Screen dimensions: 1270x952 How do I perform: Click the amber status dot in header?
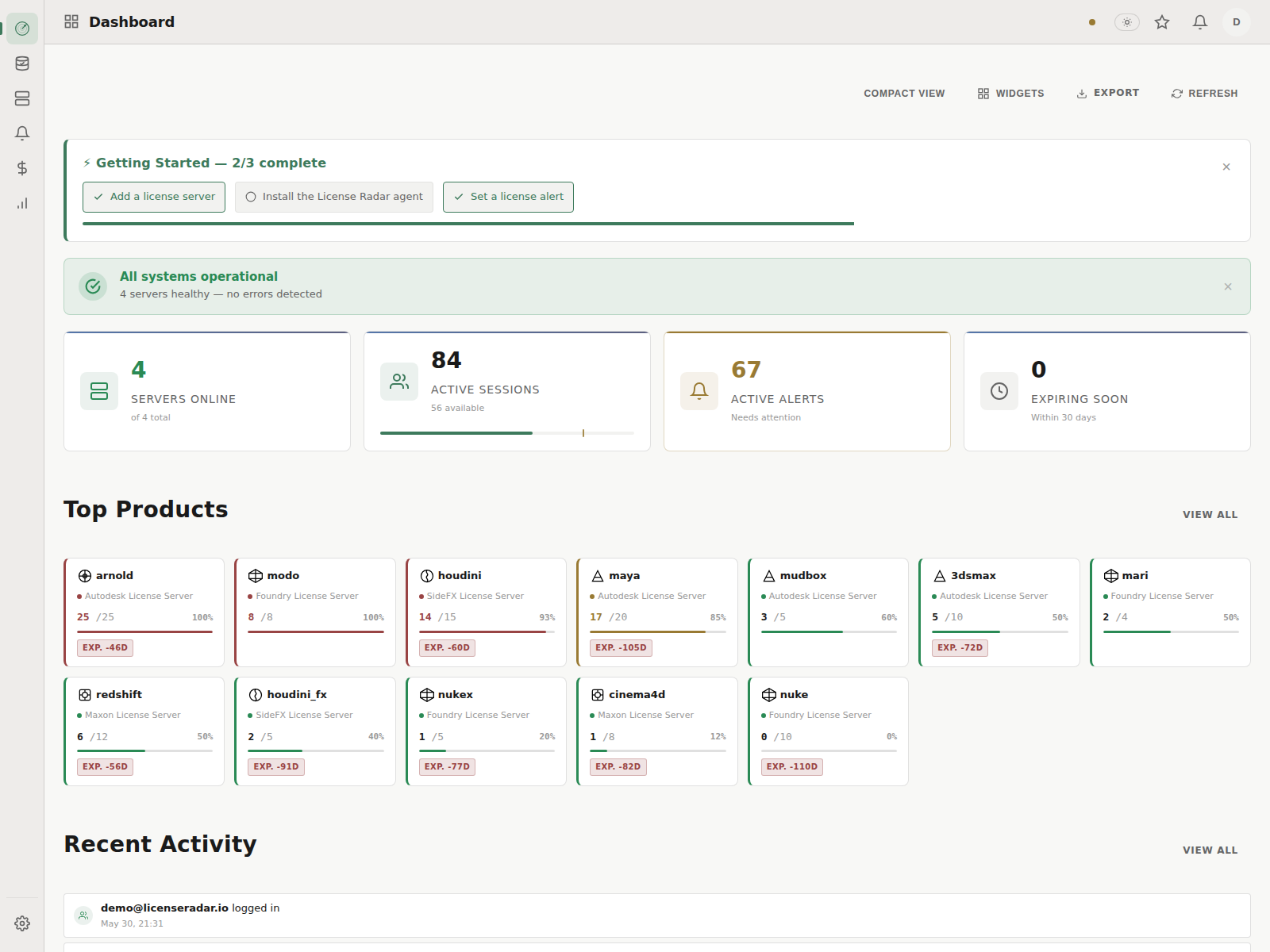click(x=1092, y=22)
